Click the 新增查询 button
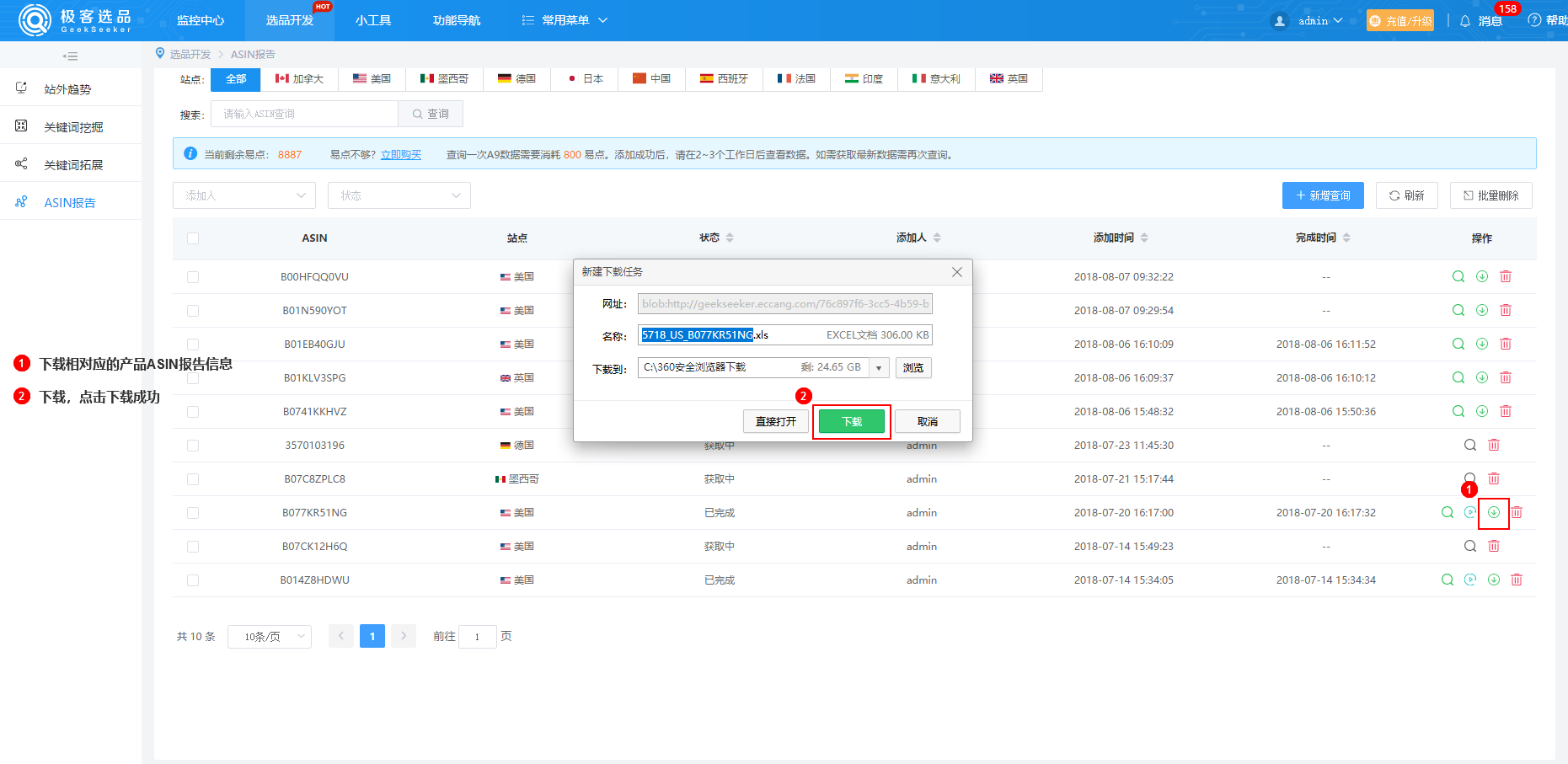The image size is (1568, 764). tap(1323, 195)
